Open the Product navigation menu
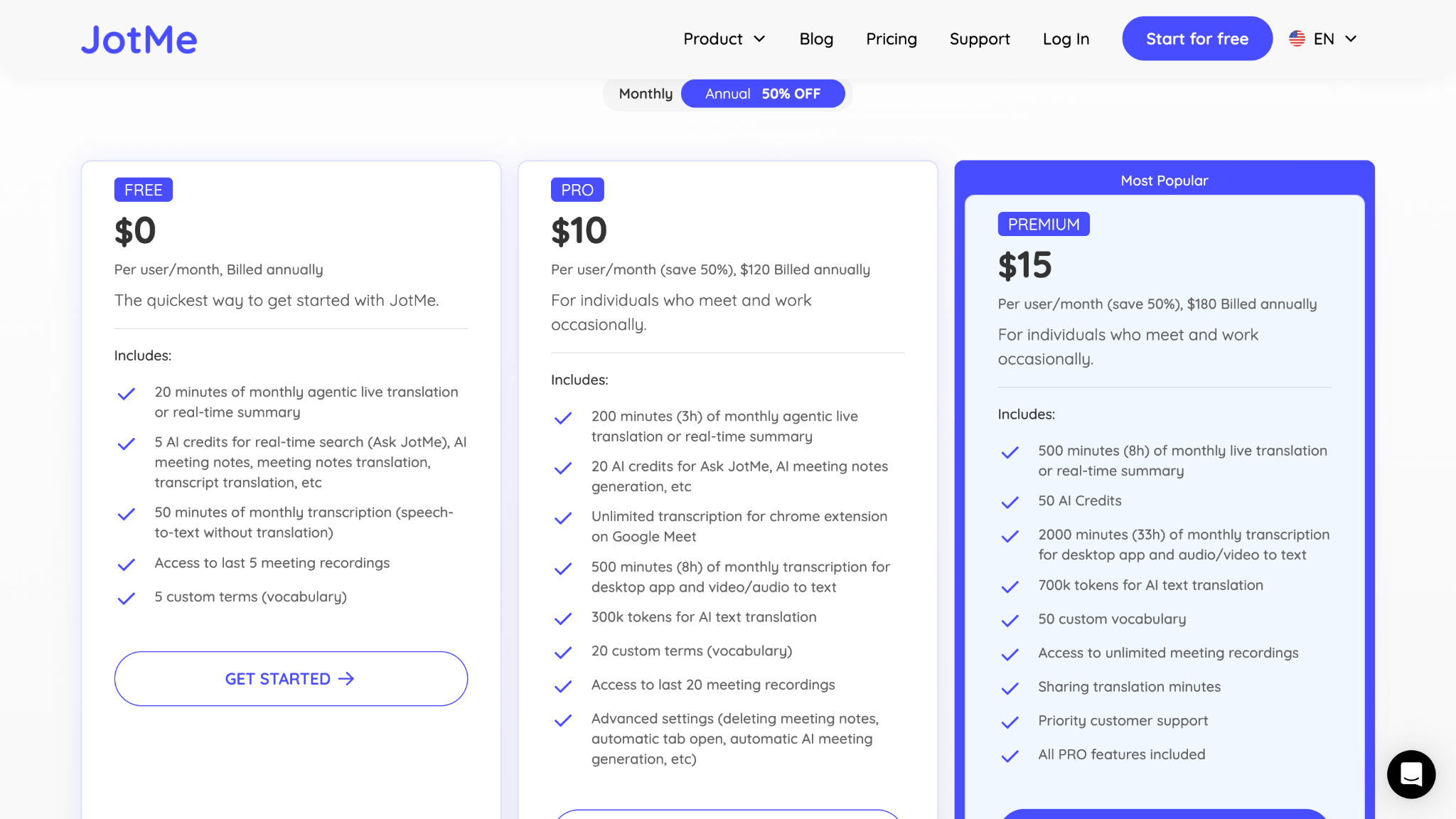This screenshot has height=819, width=1456. [x=724, y=39]
